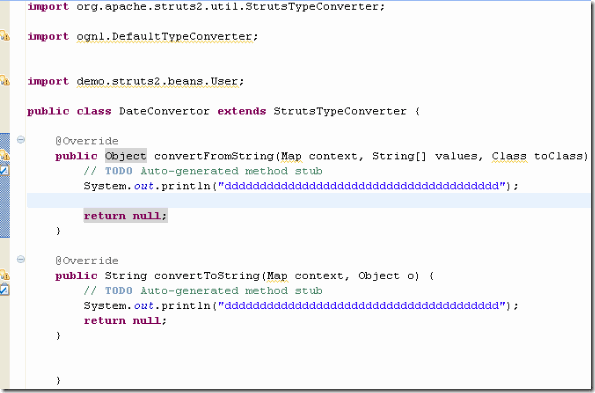This screenshot has width=595, height=393.
Task: Click StrutsTypeConverter after extends
Action: (340, 111)
